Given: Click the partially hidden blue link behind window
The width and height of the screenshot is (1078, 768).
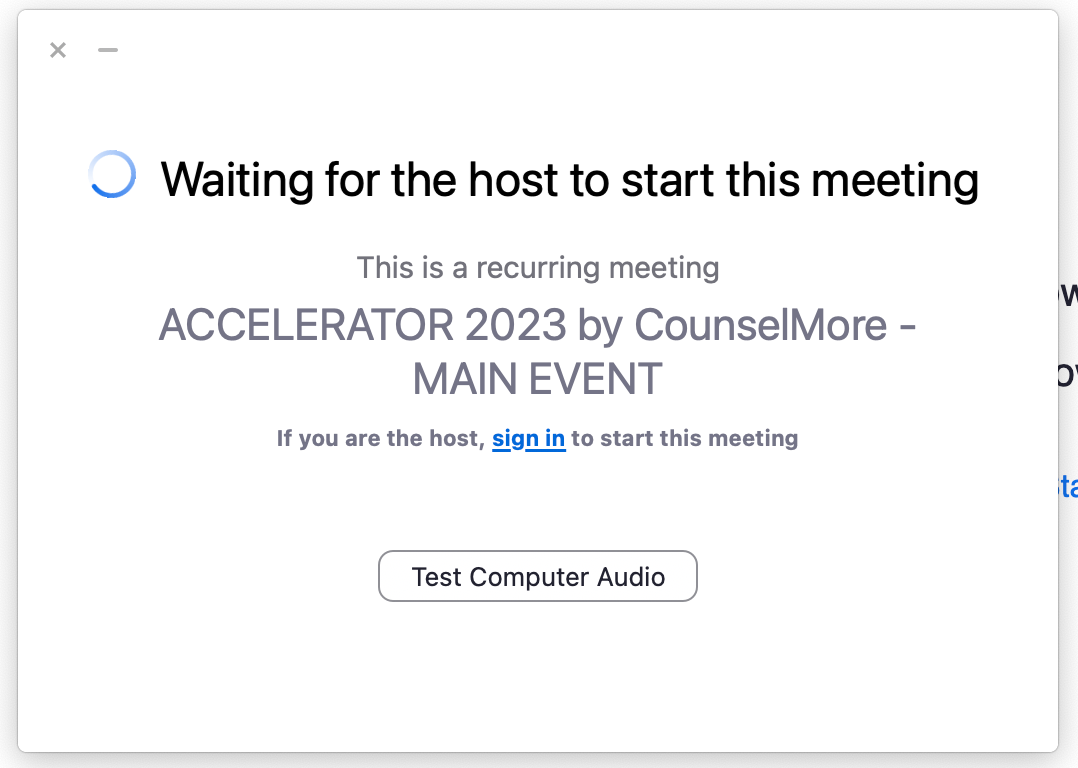Looking at the screenshot, I should coord(1068,486).
